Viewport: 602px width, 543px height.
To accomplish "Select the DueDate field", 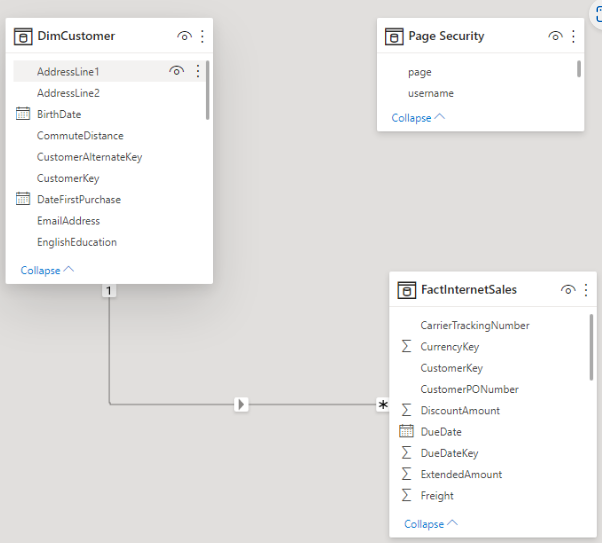I will tap(441, 432).
